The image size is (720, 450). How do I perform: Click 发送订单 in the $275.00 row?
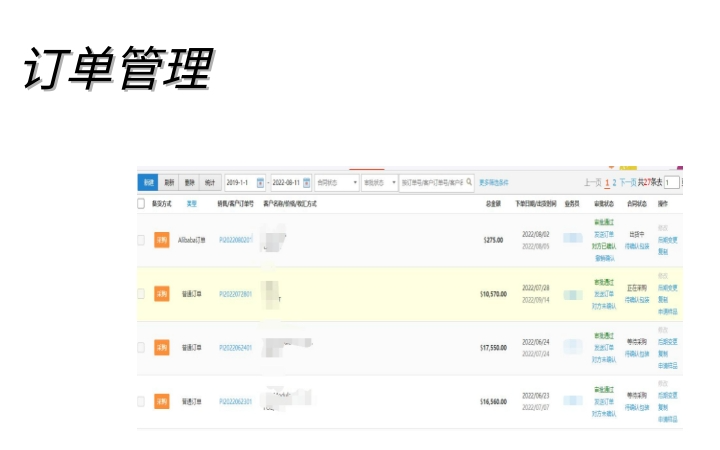tap(604, 234)
